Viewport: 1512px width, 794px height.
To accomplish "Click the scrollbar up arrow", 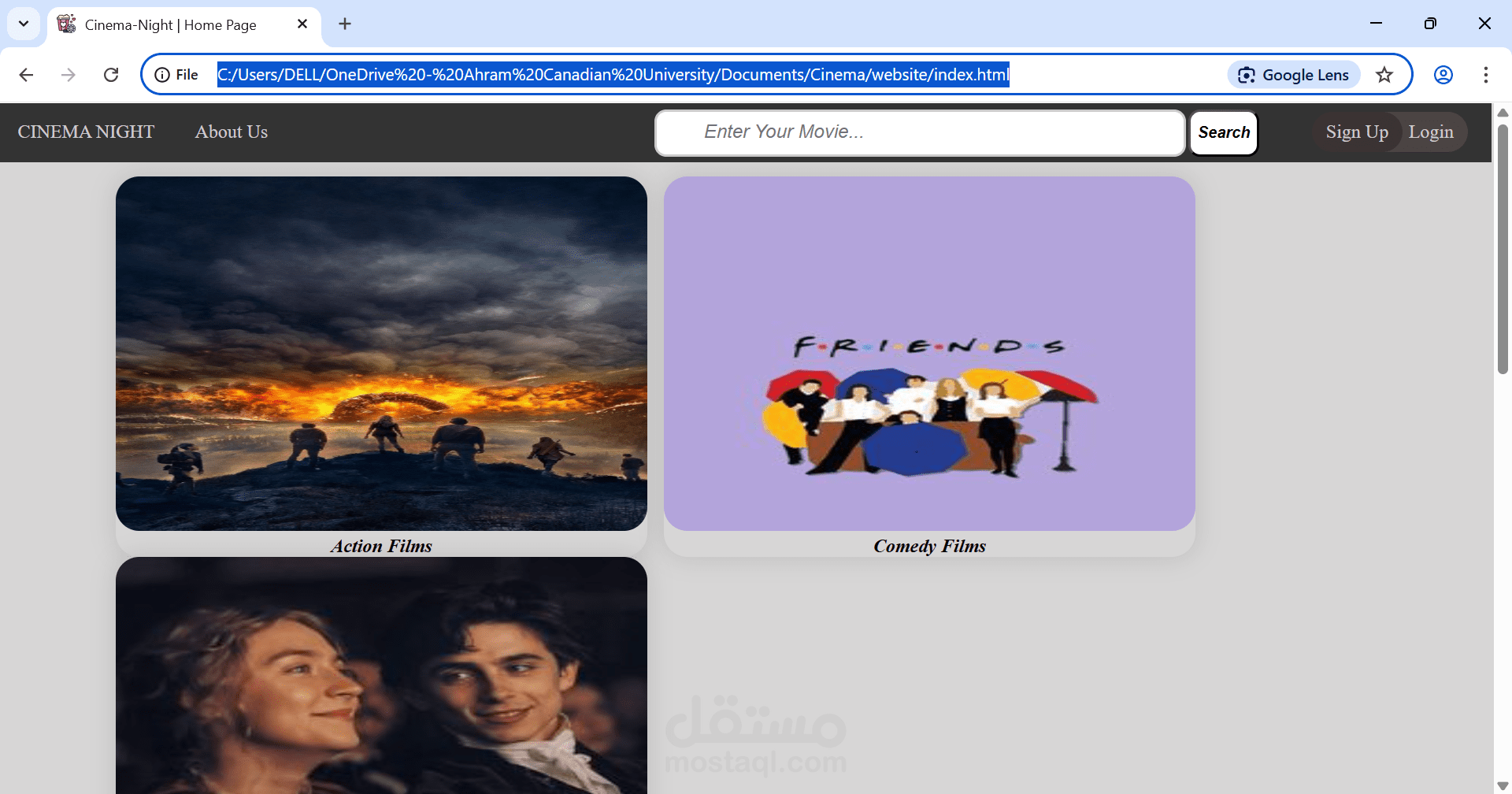I will (1503, 113).
